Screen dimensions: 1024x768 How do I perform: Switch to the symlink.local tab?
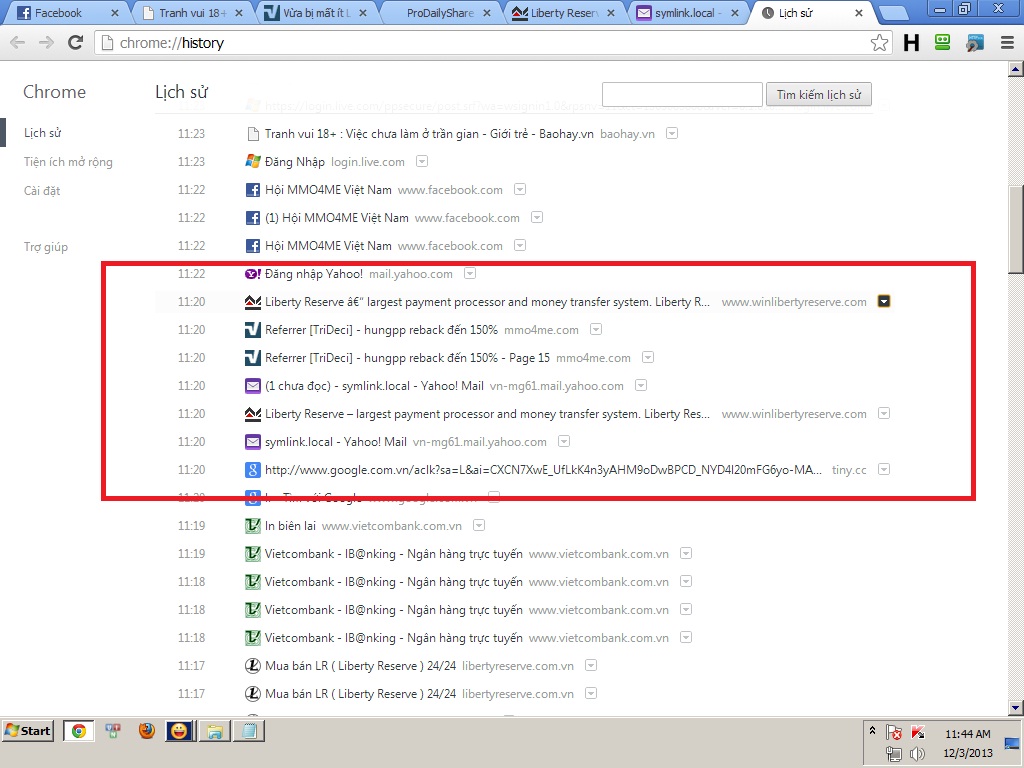click(687, 13)
